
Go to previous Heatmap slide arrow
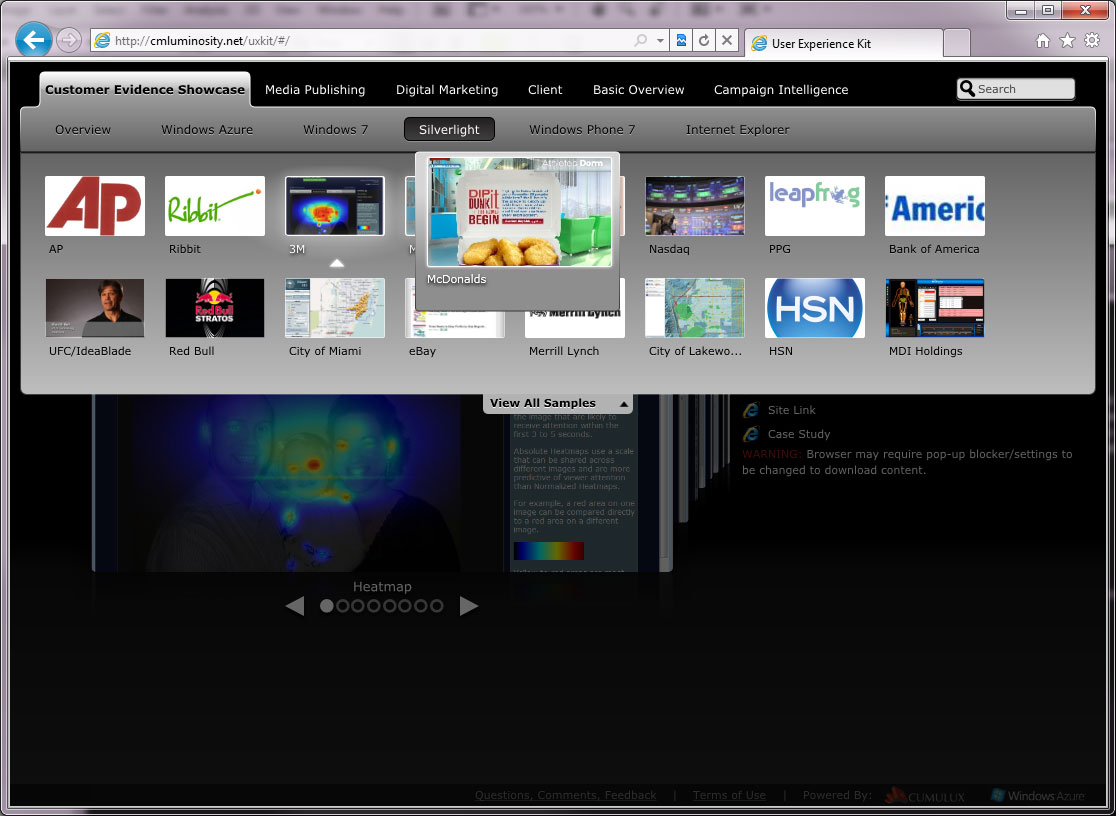[295, 606]
